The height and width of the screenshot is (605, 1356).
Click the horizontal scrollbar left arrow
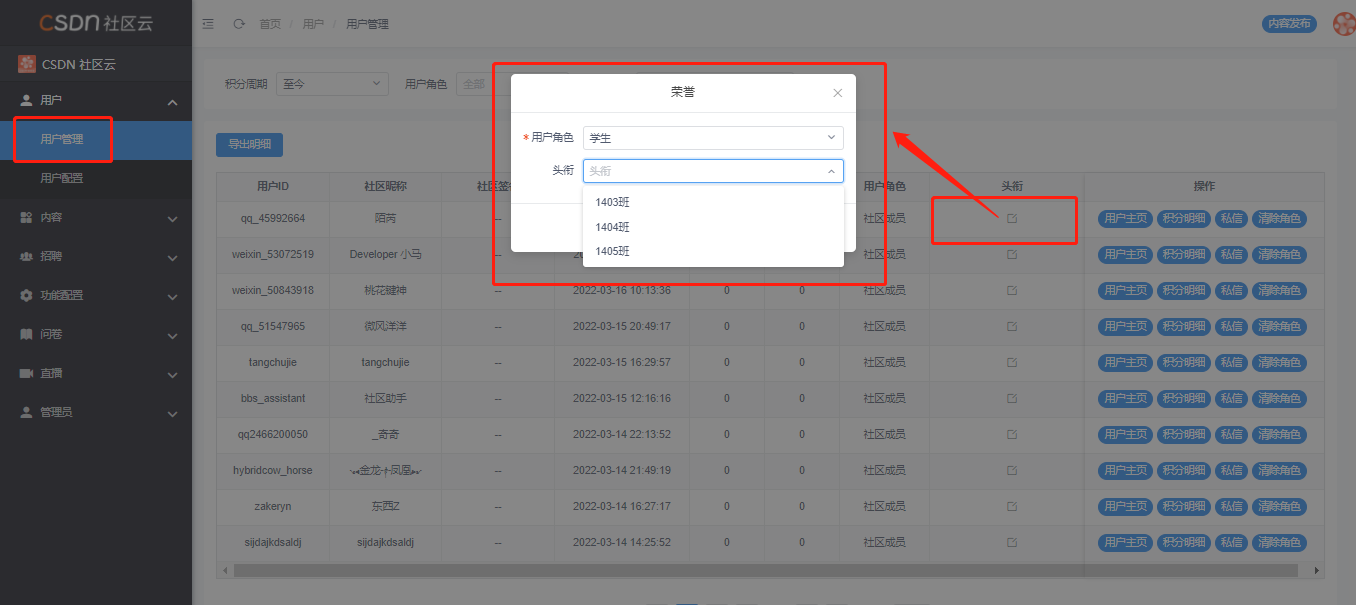(x=224, y=570)
